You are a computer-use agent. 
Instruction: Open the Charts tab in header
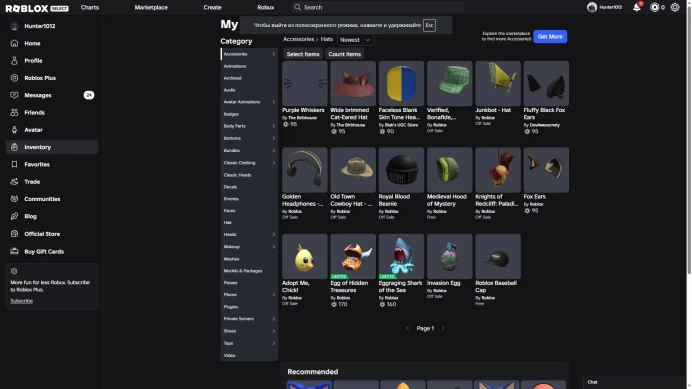pyautogui.click(x=90, y=7)
